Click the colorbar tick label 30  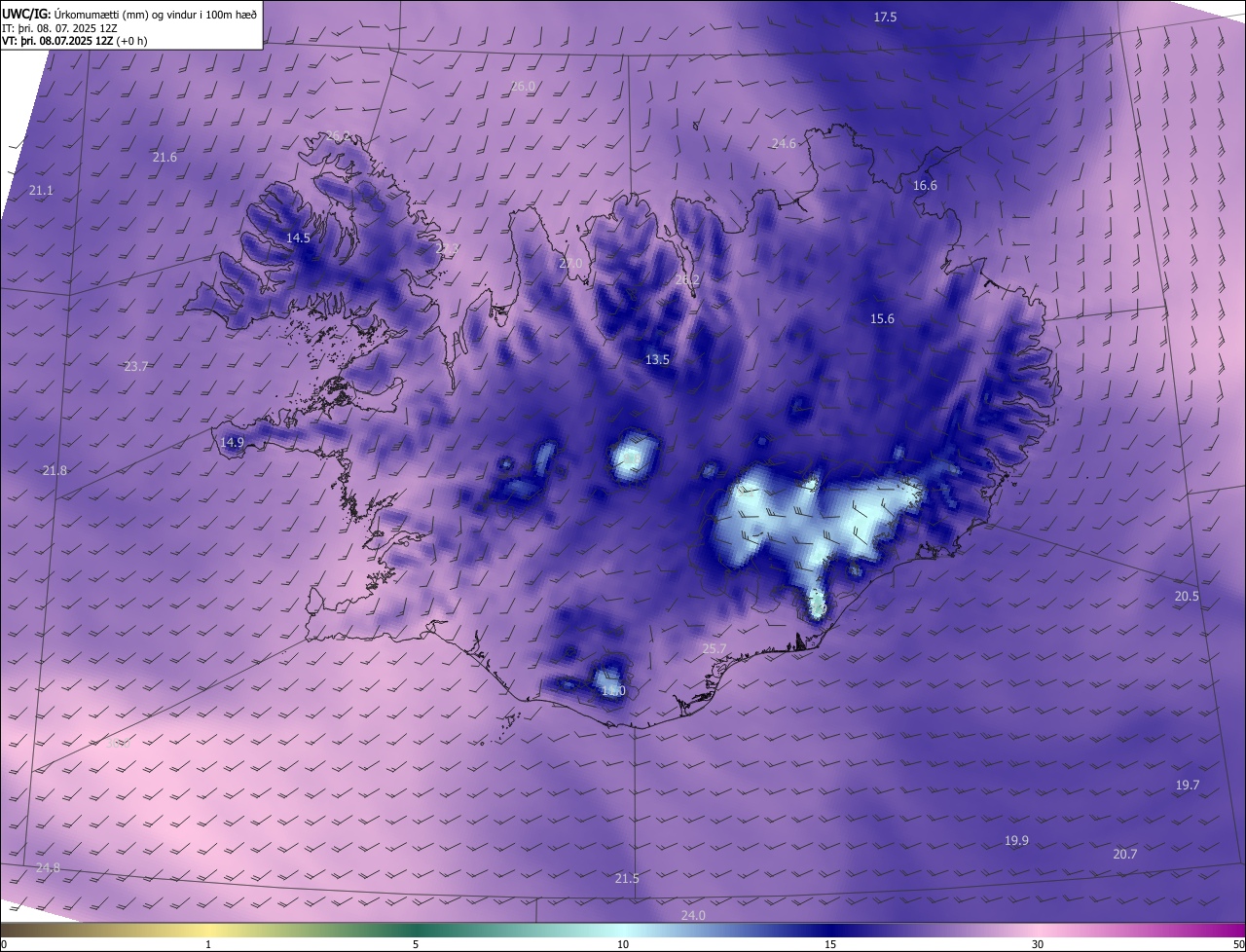tap(1038, 944)
